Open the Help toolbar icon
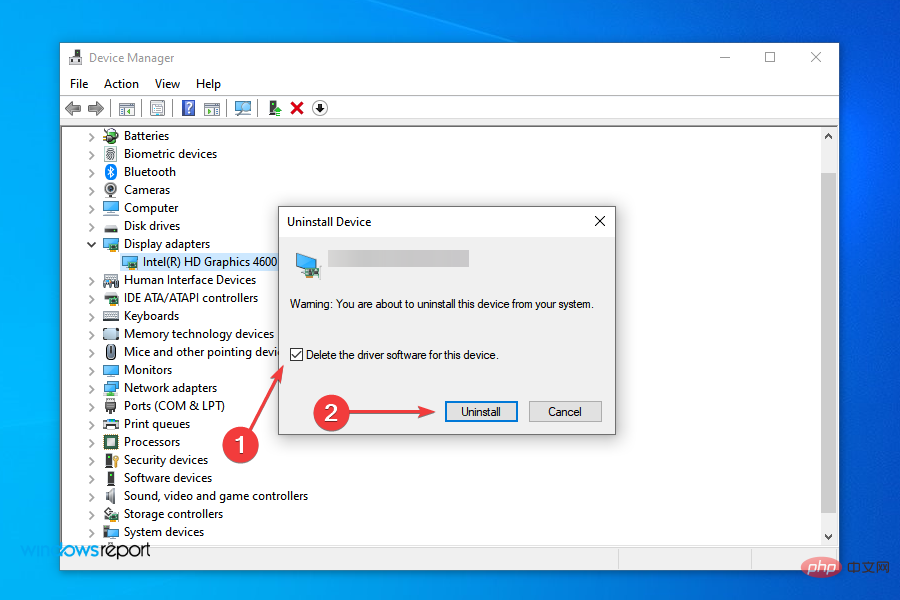The image size is (900, 600). pos(188,108)
